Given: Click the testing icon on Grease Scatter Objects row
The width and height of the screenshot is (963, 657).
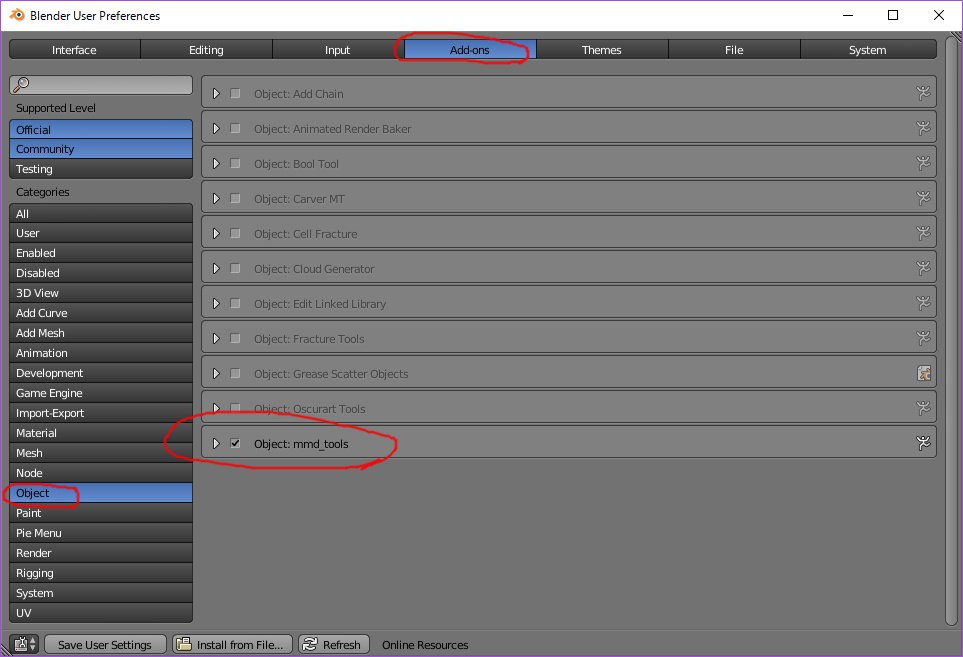Looking at the screenshot, I should [923, 373].
